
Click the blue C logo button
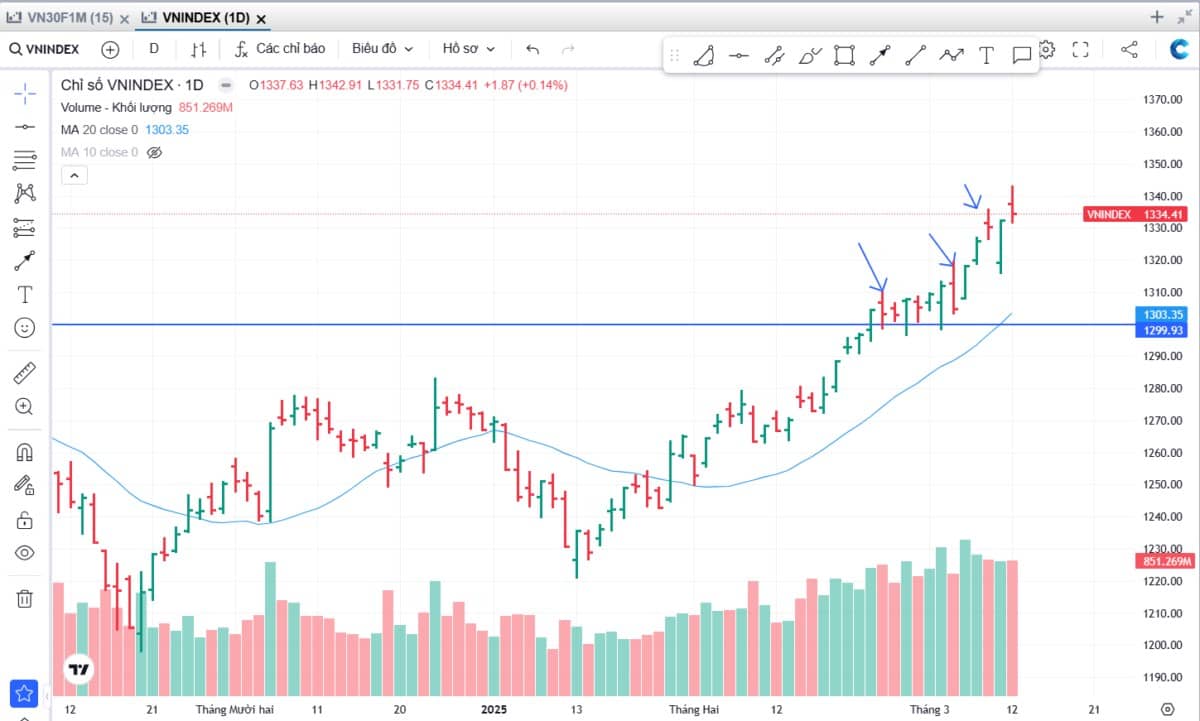click(1179, 49)
